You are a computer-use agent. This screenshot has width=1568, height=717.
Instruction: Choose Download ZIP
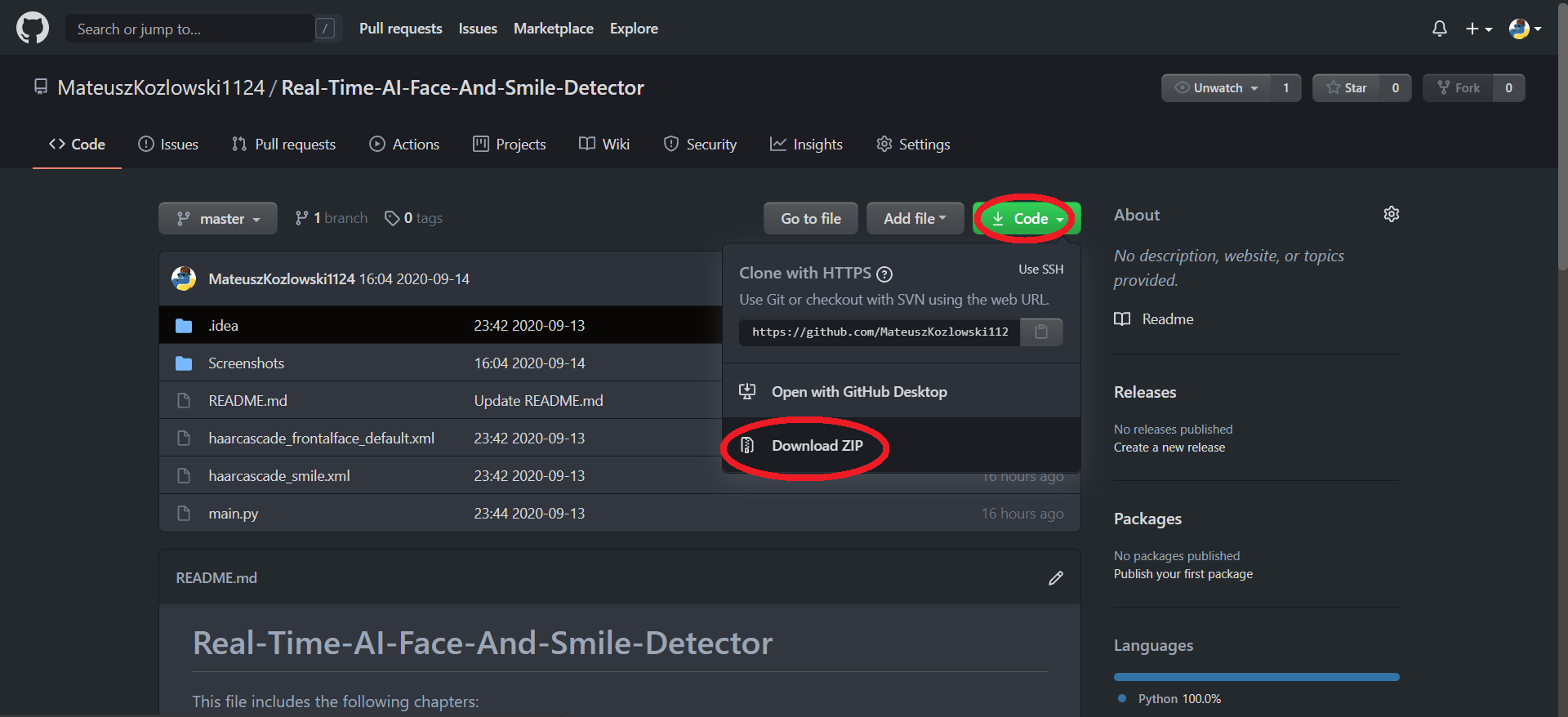click(x=902, y=445)
